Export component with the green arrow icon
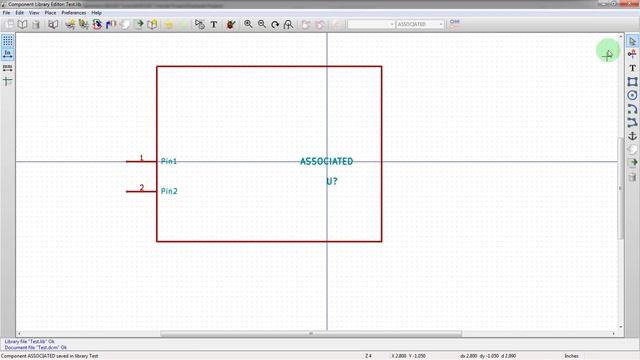The width and height of the screenshot is (640, 360). 139,24
